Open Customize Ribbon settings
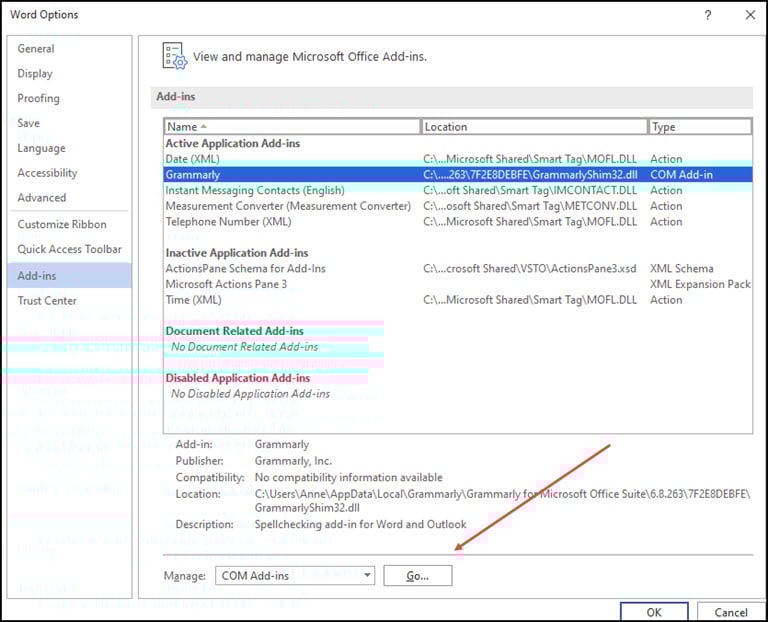Screen dimensions: 768x622 (x=62, y=224)
